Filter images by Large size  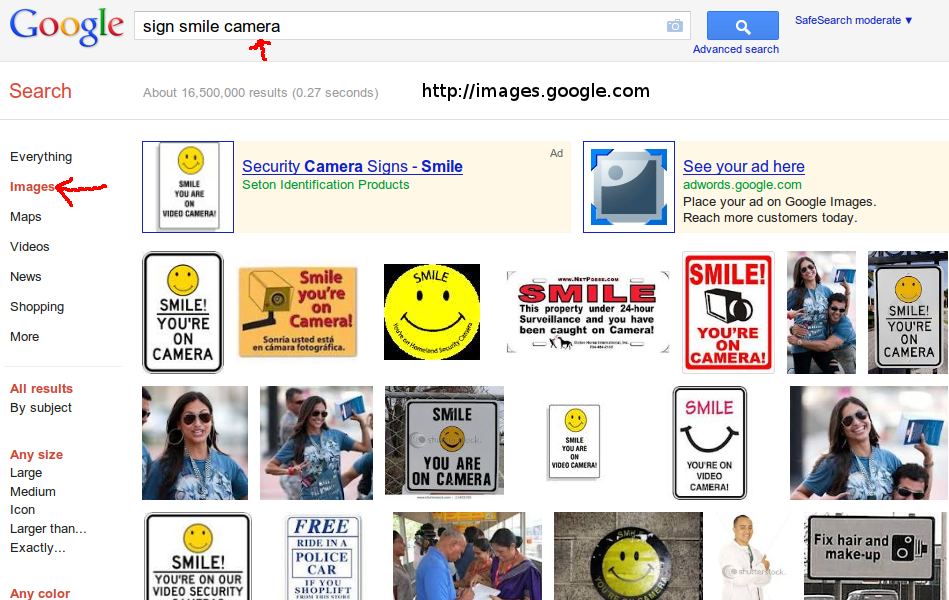(x=26, y=473)
